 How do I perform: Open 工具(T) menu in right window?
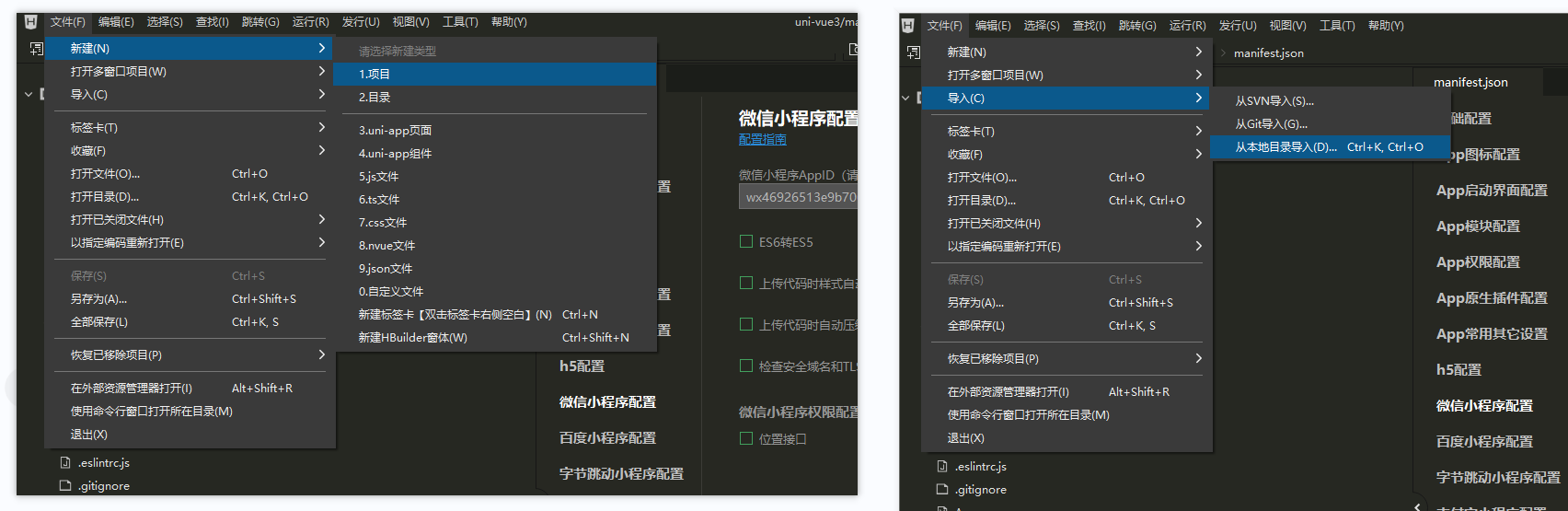(x=1337, y=26)
